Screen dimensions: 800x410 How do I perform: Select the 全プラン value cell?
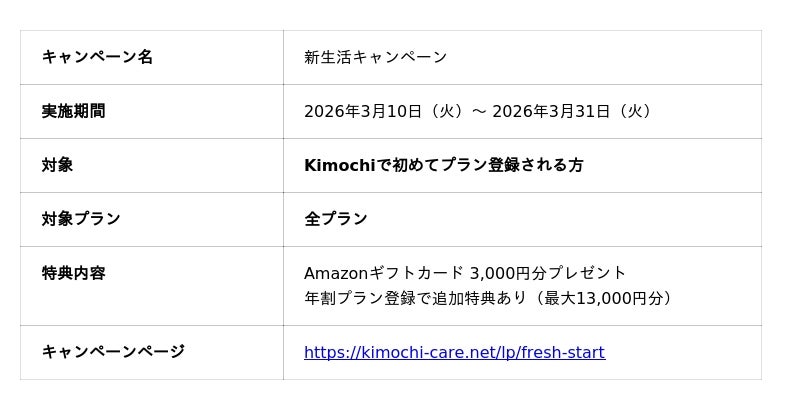pos(336,219)
